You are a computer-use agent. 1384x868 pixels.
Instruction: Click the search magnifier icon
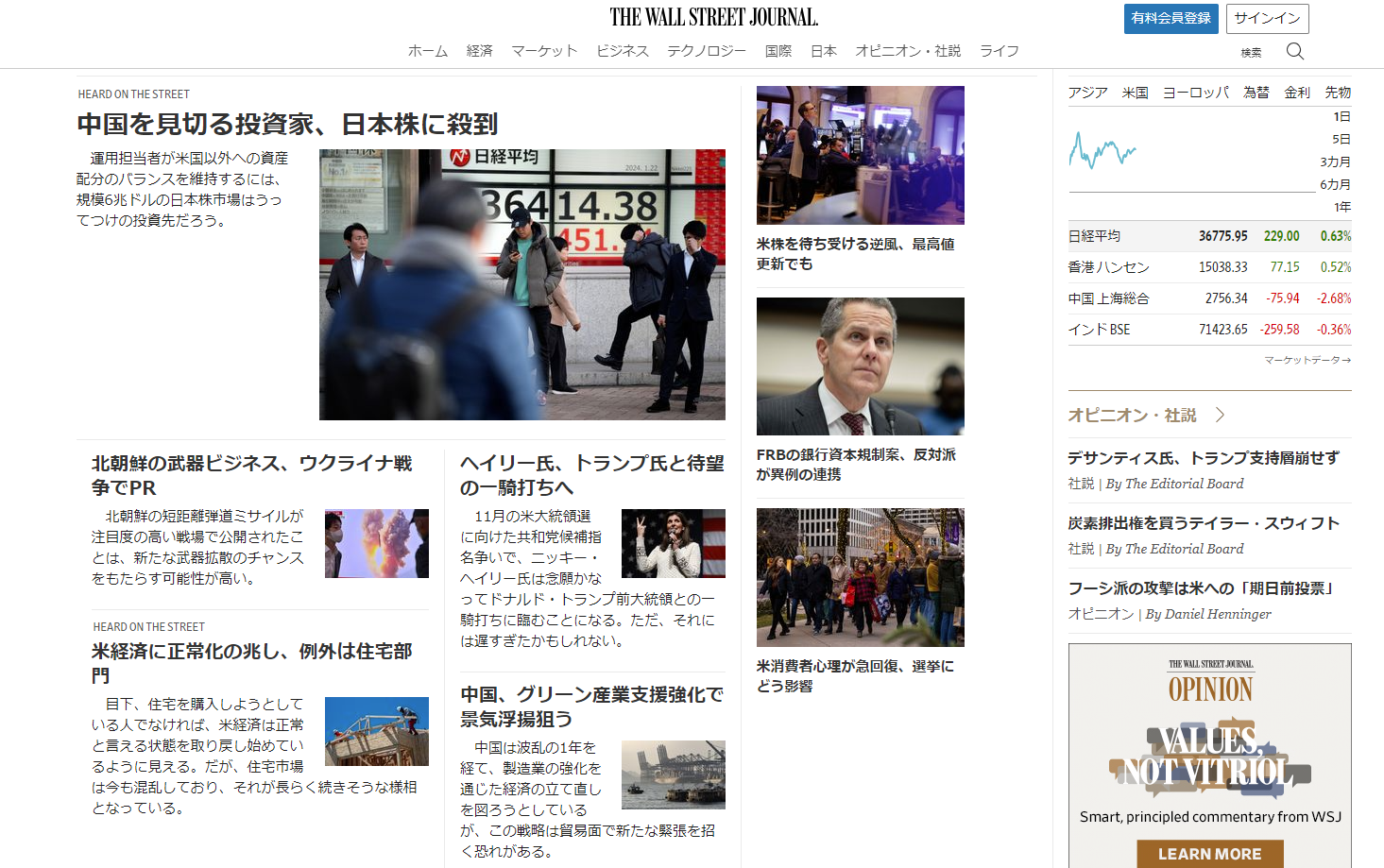pyautogui.click(x=1294, y=51)
